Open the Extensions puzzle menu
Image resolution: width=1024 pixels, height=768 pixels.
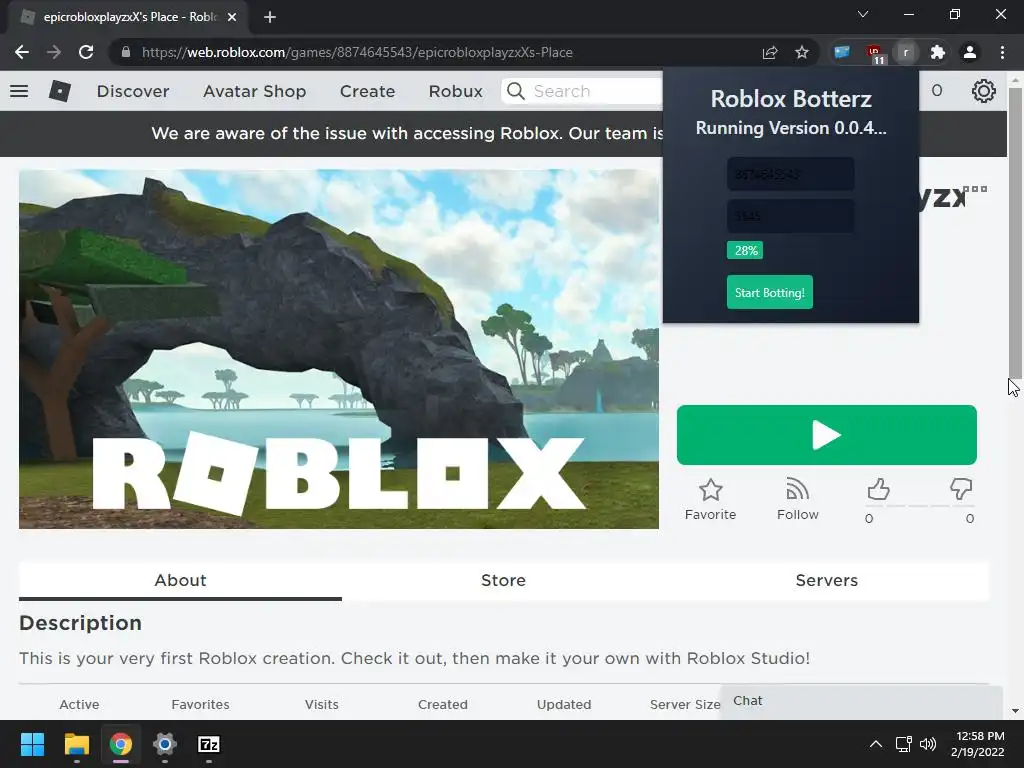click(x=937, y=52)
